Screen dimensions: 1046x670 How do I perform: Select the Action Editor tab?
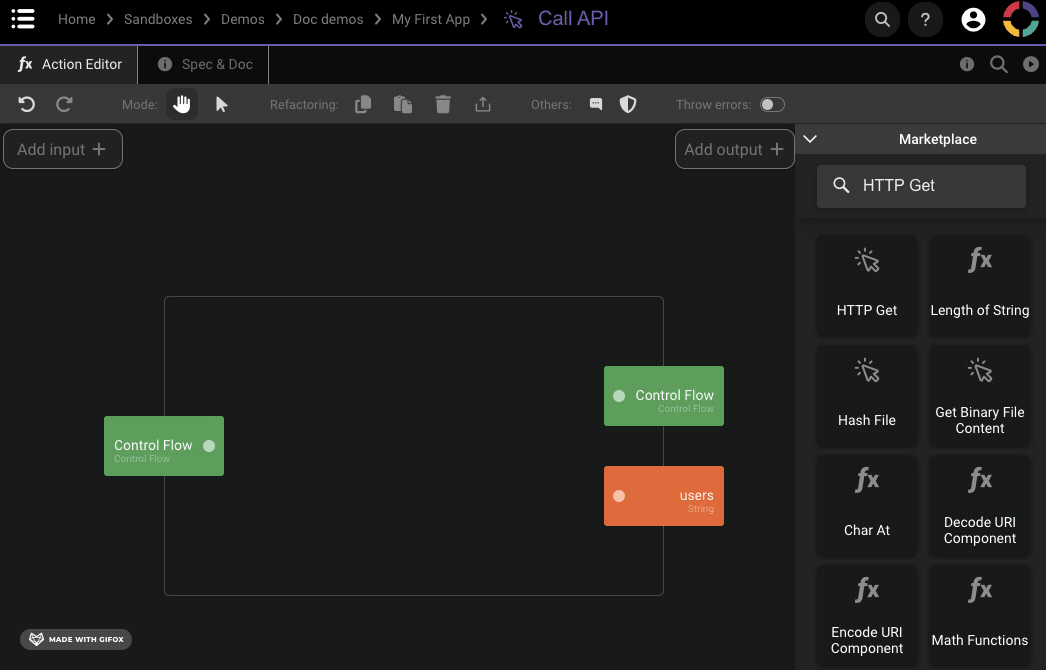[70, 64]
